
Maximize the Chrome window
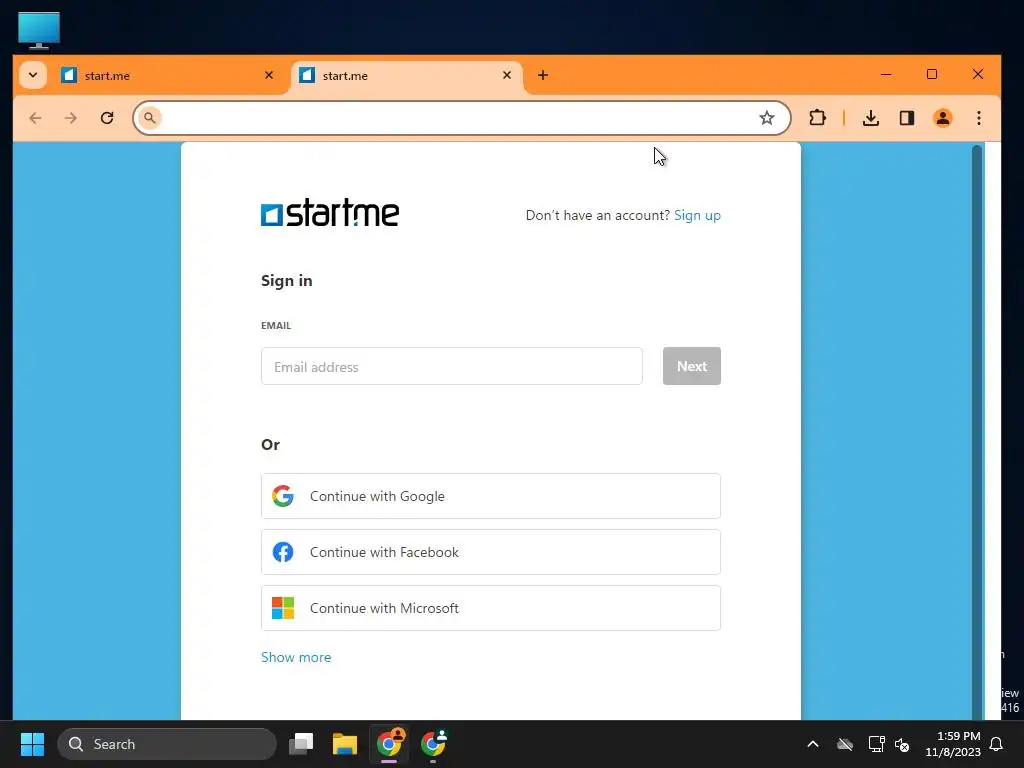click(x=932, y=74)
